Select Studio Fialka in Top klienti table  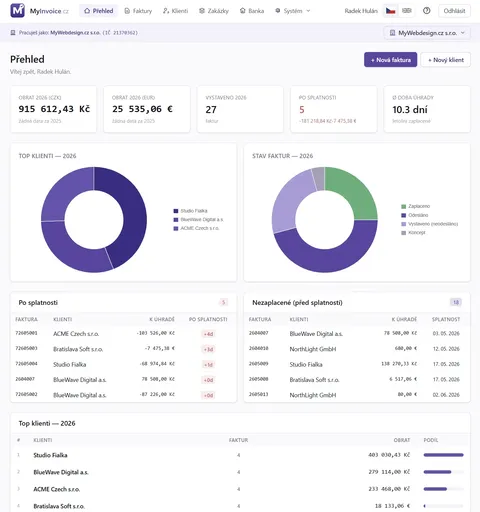coord(50,455)
